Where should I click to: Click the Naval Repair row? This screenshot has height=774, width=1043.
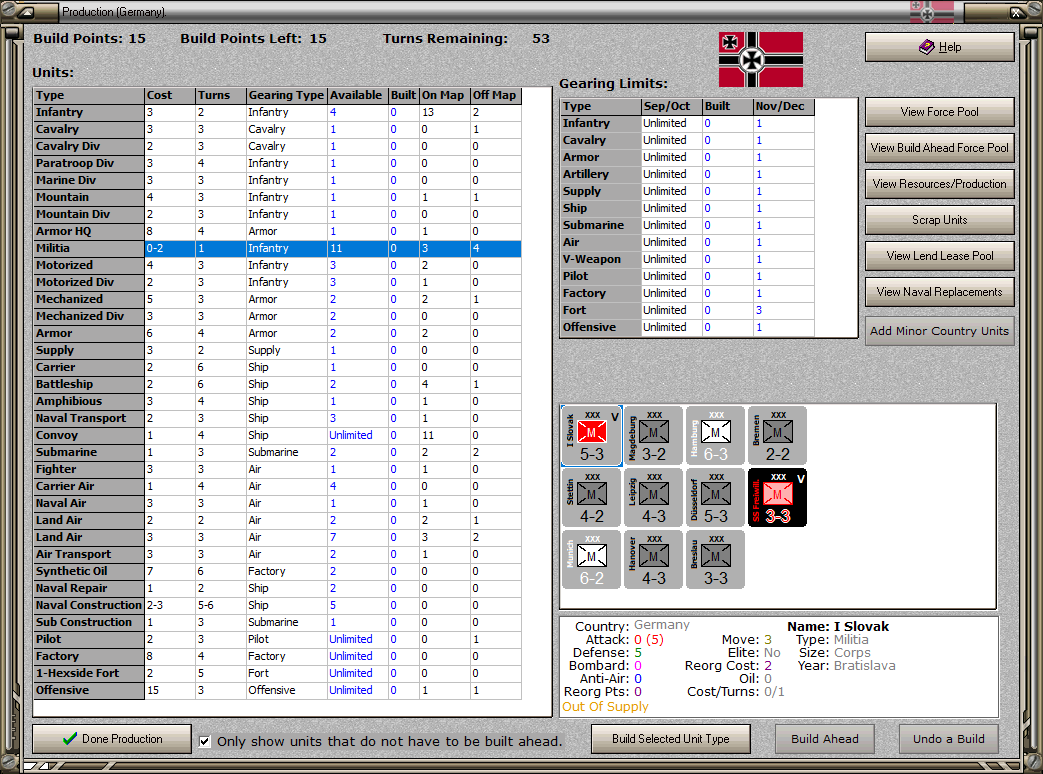[277, 588]
